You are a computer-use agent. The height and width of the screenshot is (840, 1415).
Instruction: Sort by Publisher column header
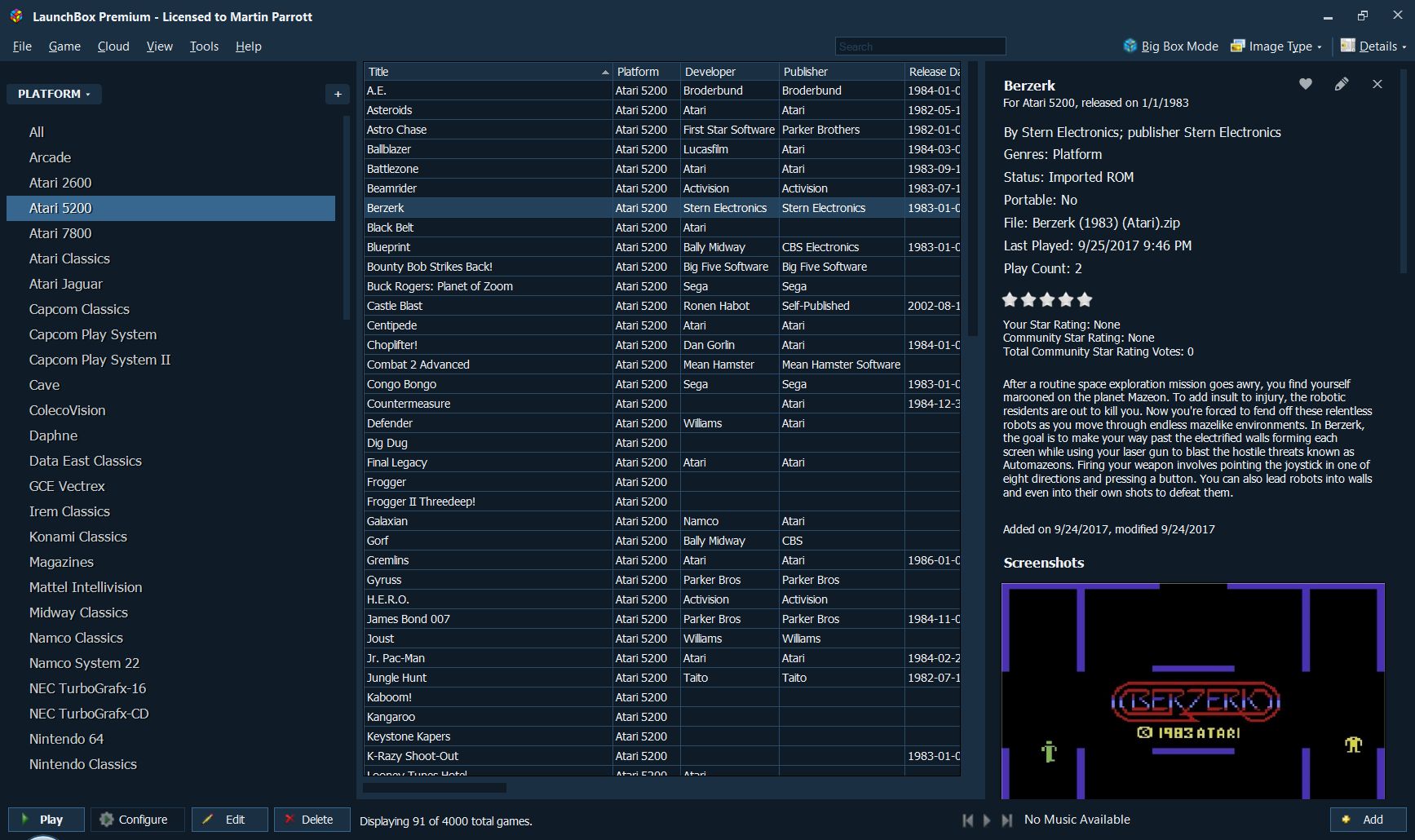click(842, 72)
